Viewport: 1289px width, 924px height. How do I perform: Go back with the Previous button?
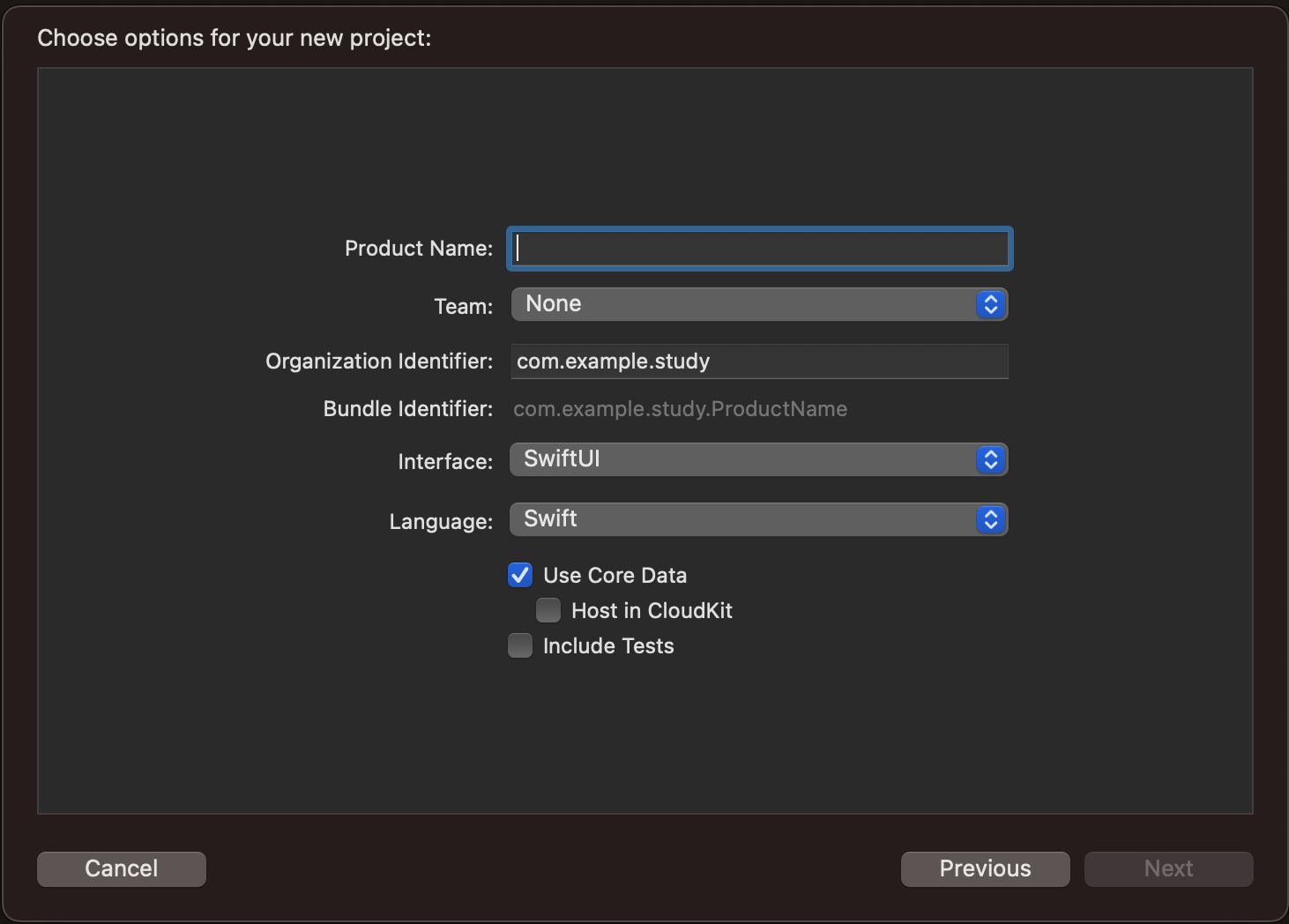986,869
